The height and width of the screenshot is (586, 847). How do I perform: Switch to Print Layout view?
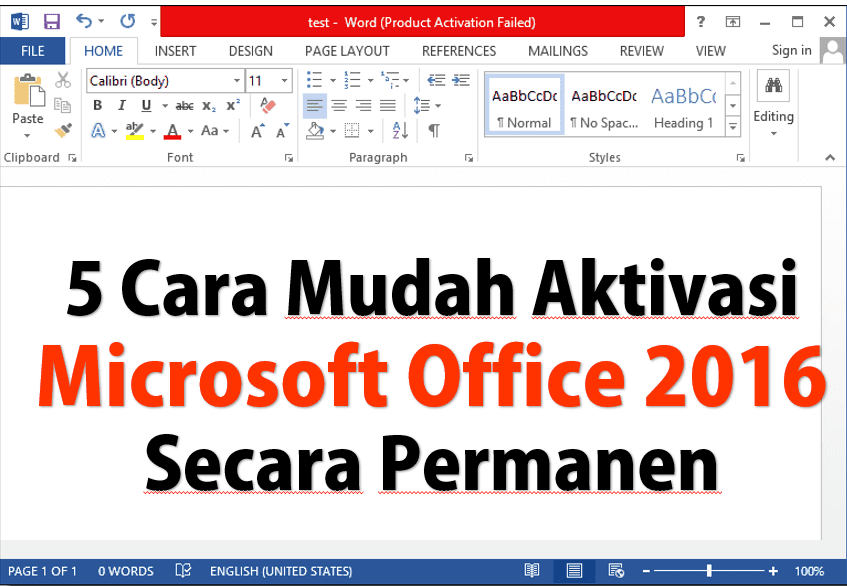(x=574, y=570)
